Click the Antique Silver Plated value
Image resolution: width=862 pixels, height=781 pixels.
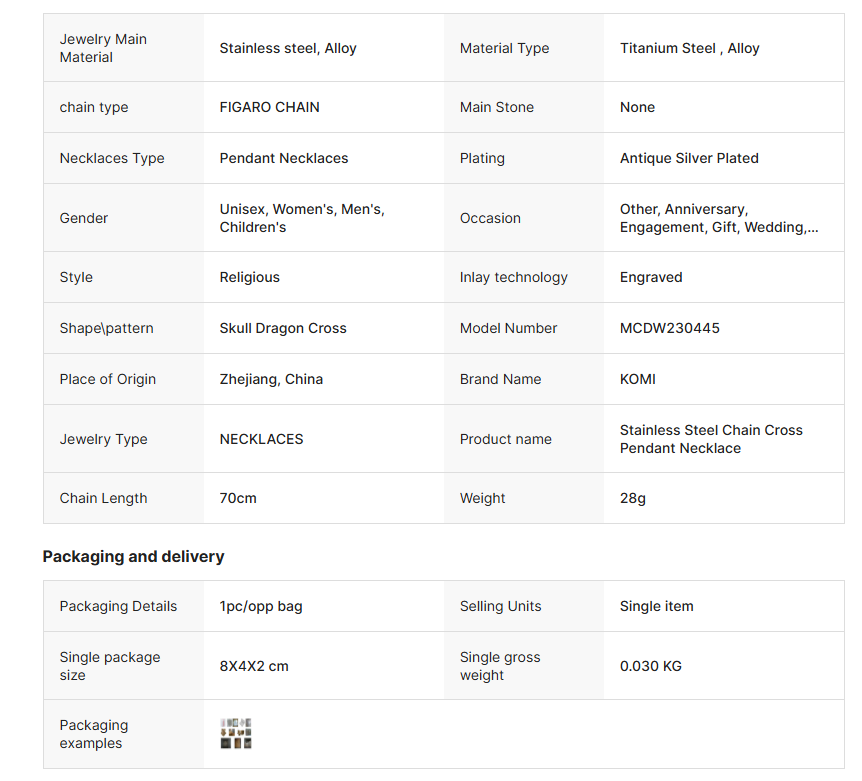tap(689, 158)
